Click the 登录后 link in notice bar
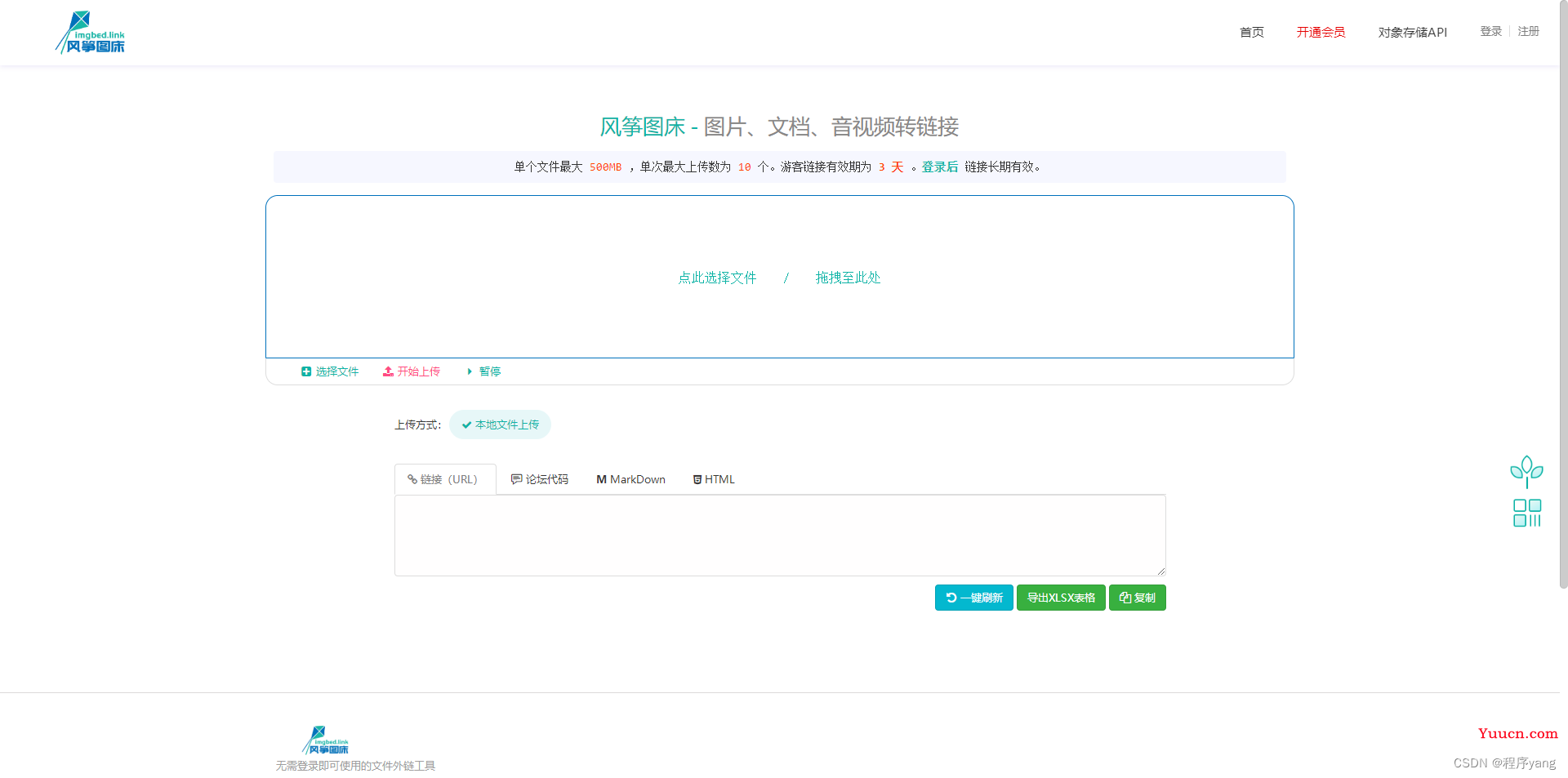The image size is (1568, 778). 939,167
